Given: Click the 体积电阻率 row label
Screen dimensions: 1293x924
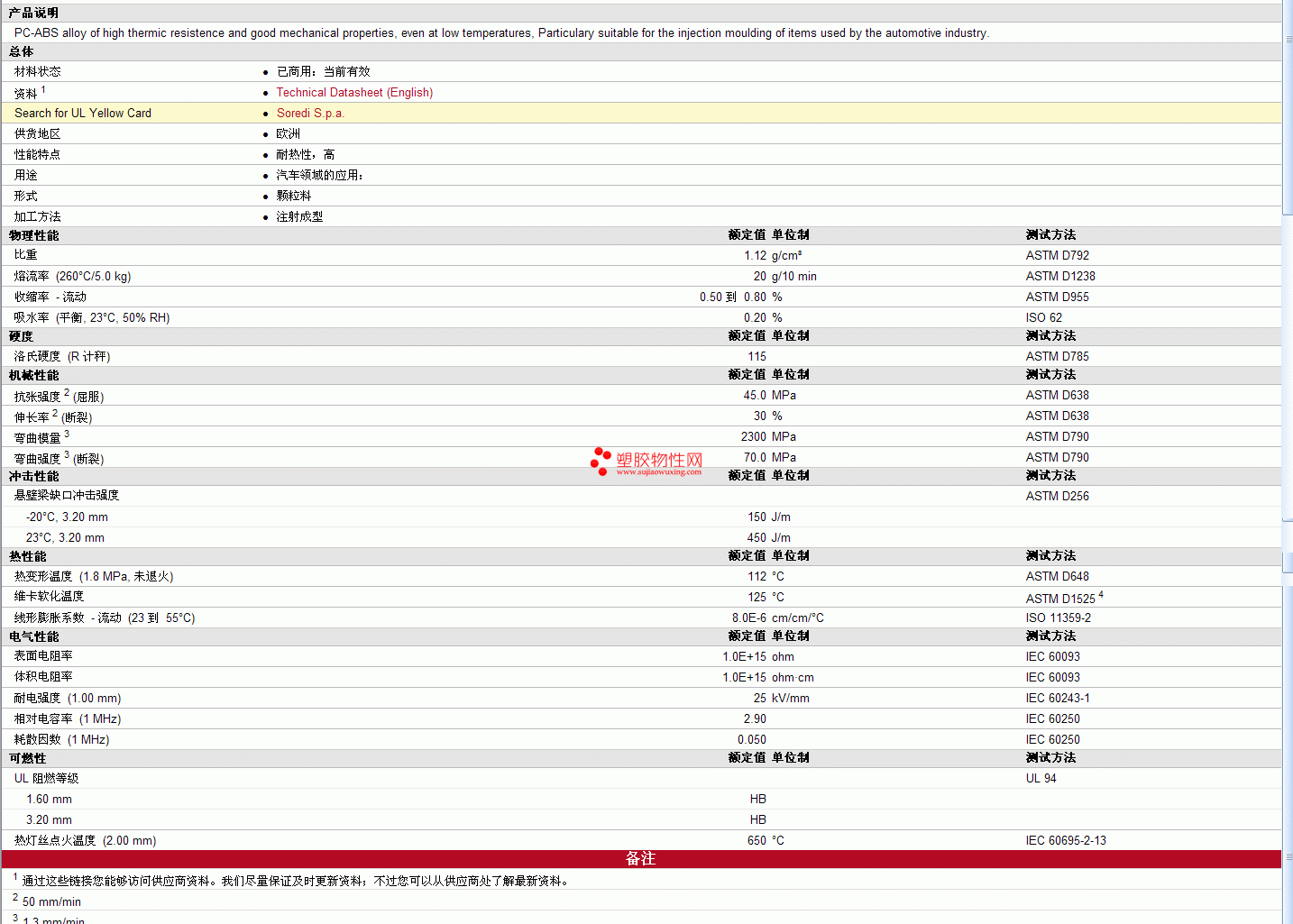Looking at the screenshot, I should coord(43,676).
